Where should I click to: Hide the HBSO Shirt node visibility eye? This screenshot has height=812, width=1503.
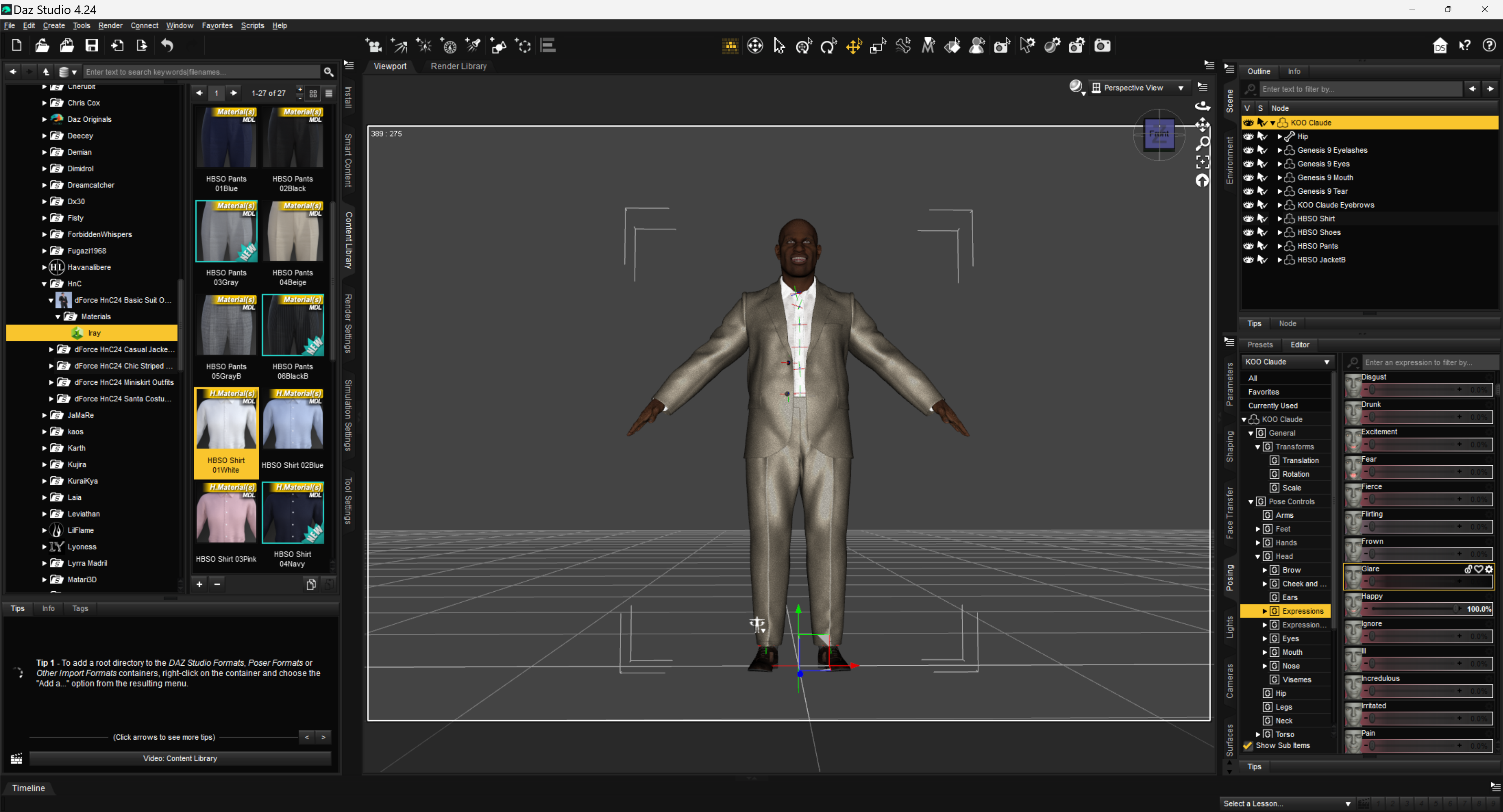click(1248, 219)
